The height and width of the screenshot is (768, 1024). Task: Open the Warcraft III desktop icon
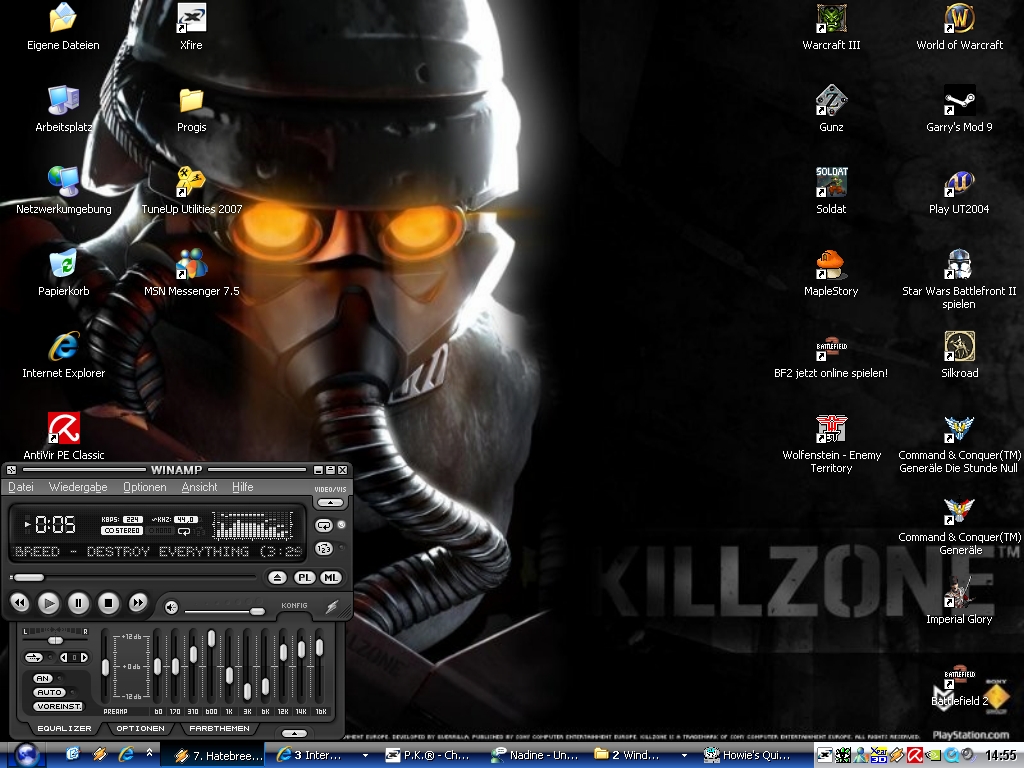tap(831, 27)
